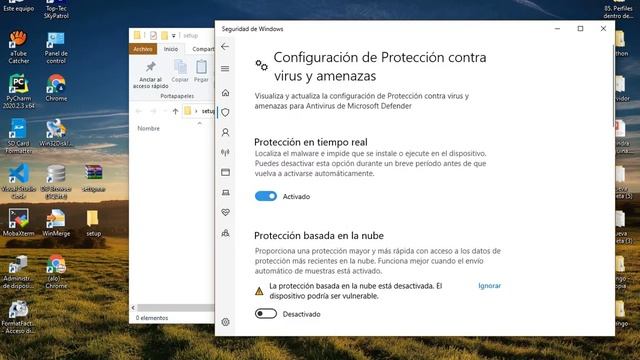Select the setup folder on desktop
Viewport: 640px width, 360px height.
coord(93,223)
